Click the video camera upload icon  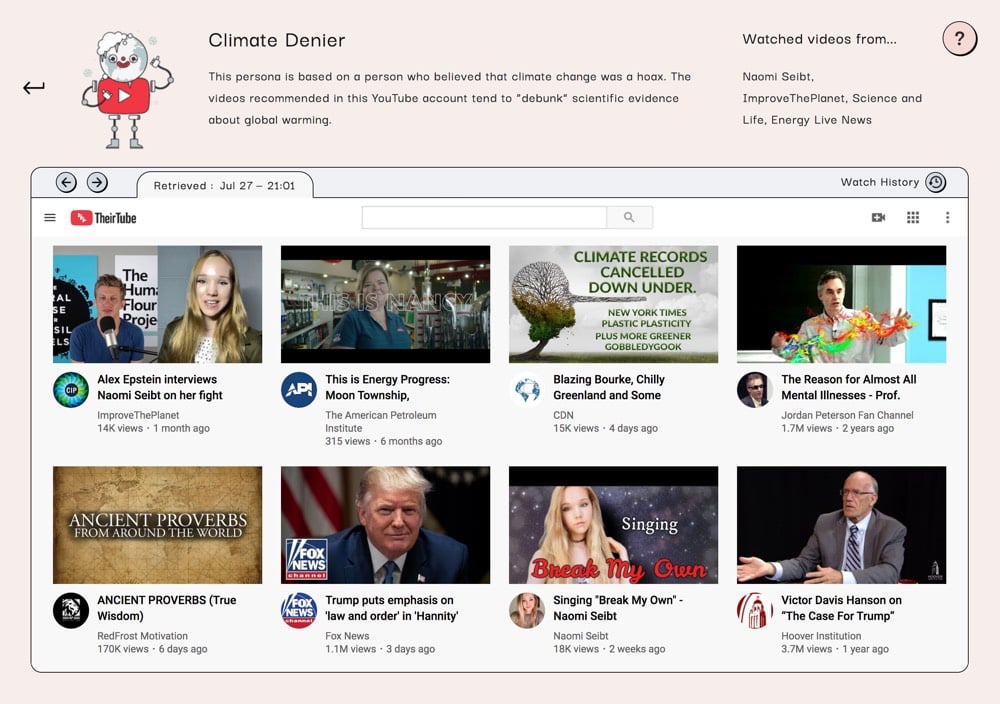point(878,217)
